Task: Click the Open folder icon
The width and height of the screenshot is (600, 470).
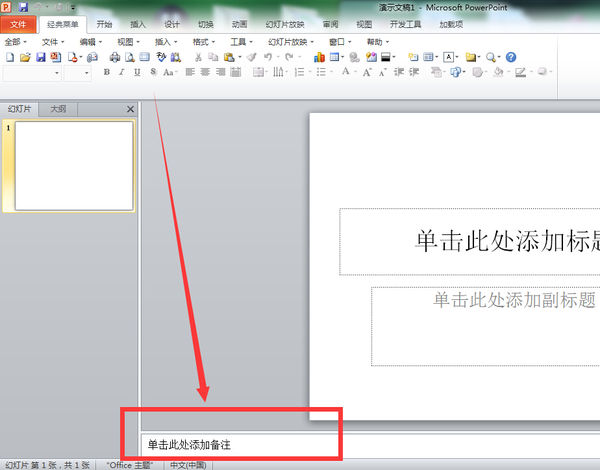Action: tap(26, 58)
